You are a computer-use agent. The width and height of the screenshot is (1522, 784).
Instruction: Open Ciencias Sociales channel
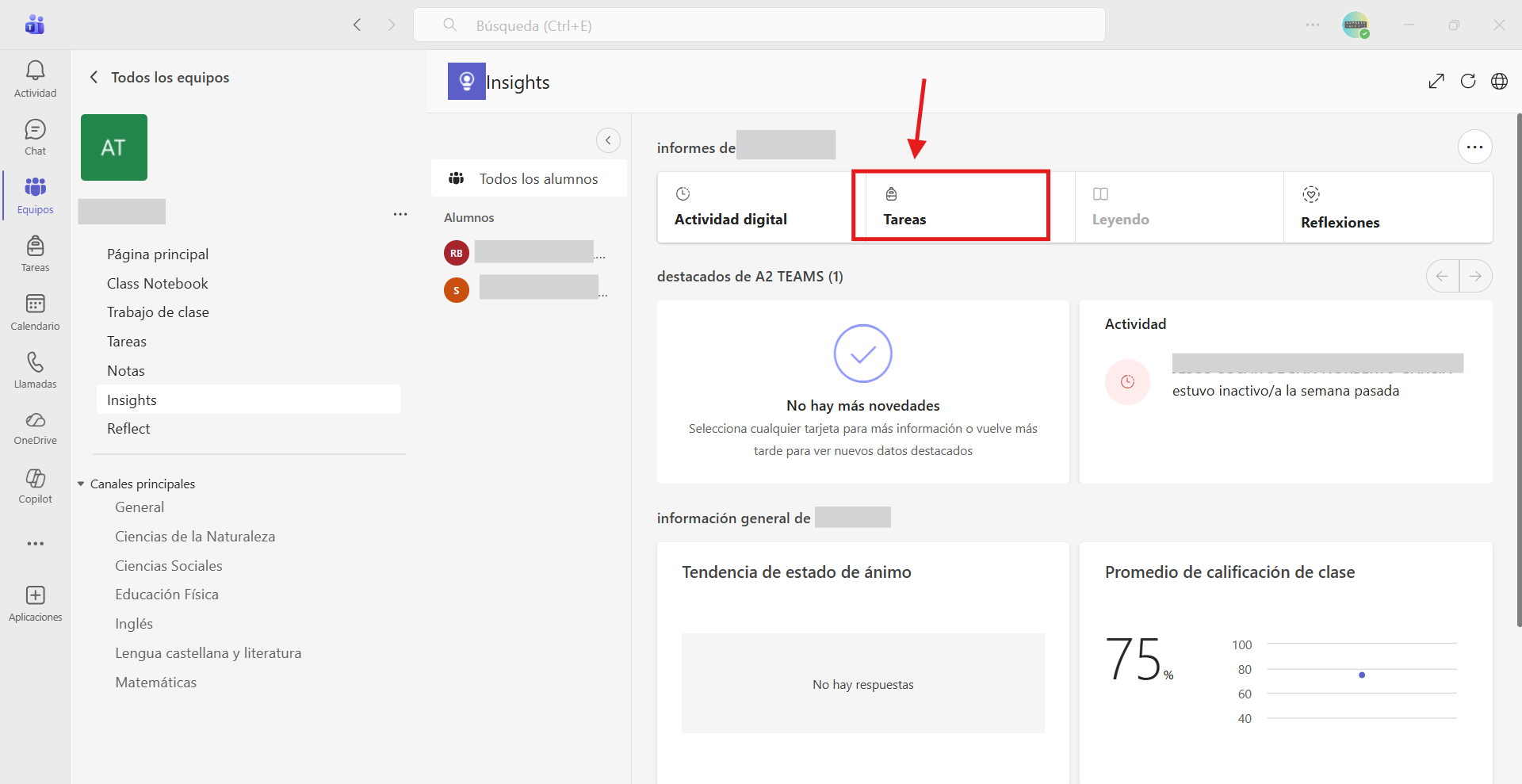click(x=169, y=566)
